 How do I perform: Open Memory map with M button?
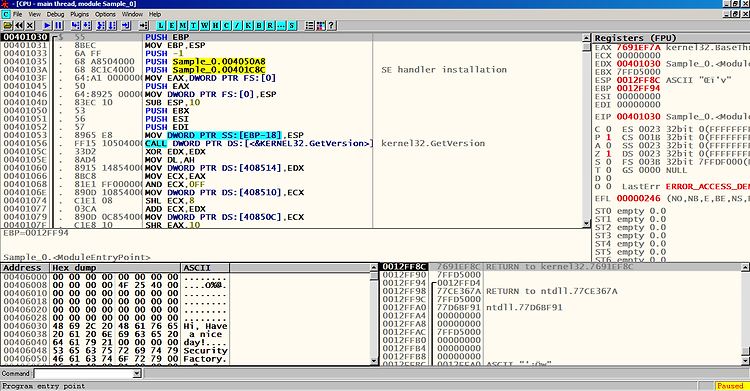[x=183, y=26]
